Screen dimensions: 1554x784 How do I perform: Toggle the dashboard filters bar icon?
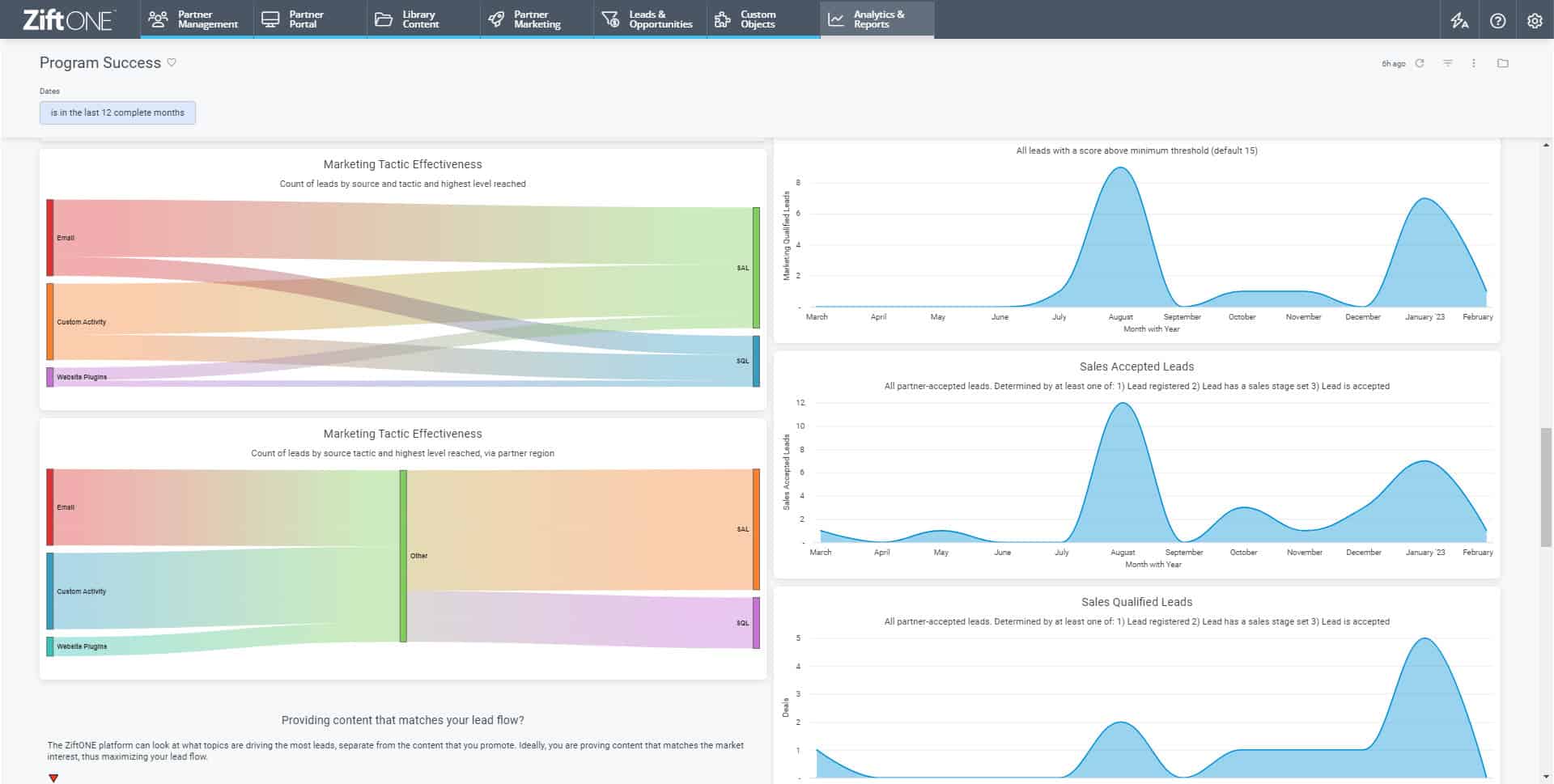click(x=1448, y=63)
